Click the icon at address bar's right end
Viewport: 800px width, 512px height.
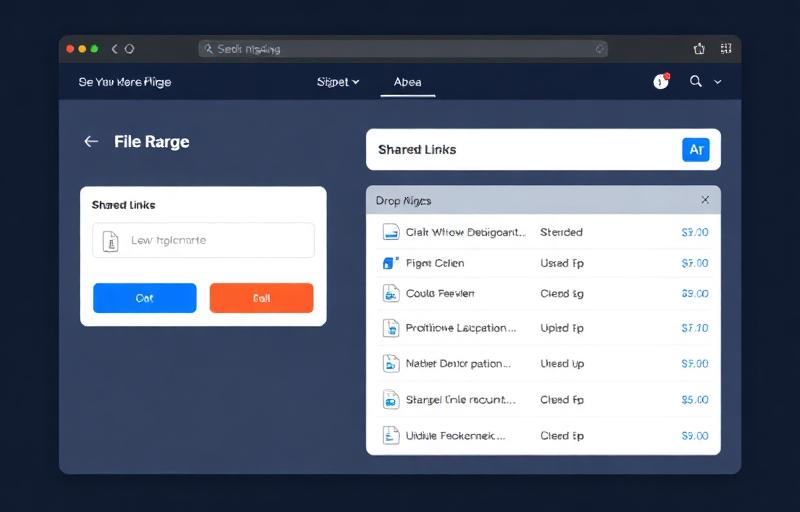click(600, 49)
